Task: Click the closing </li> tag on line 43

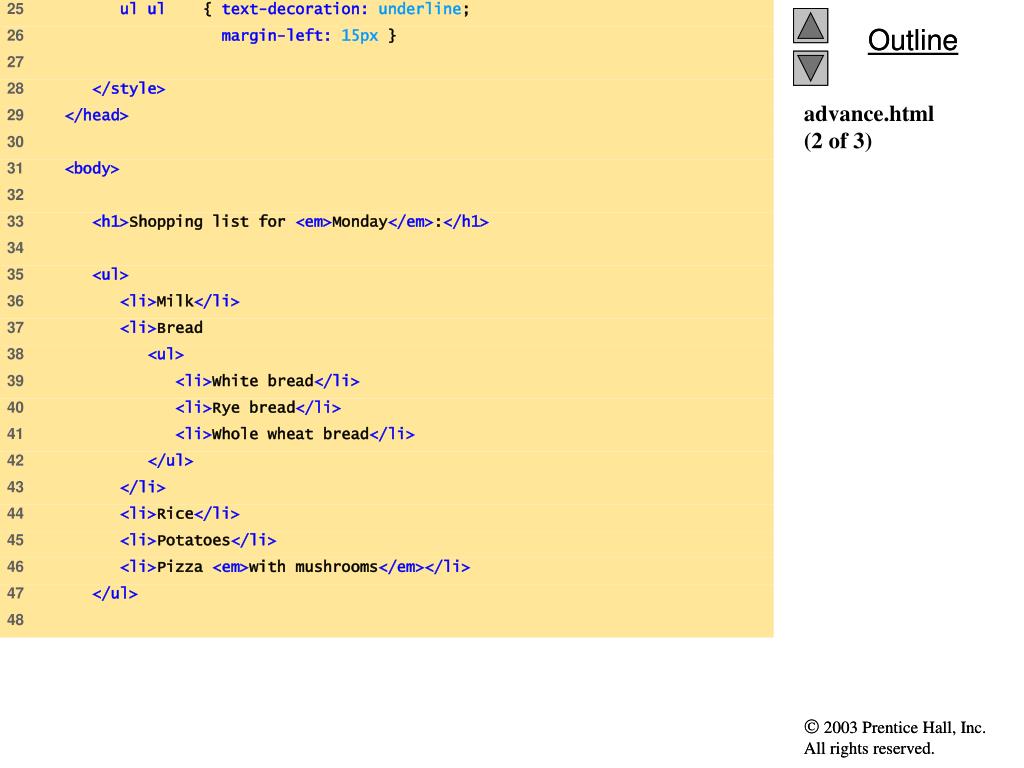Action: (x=143, y=487)
